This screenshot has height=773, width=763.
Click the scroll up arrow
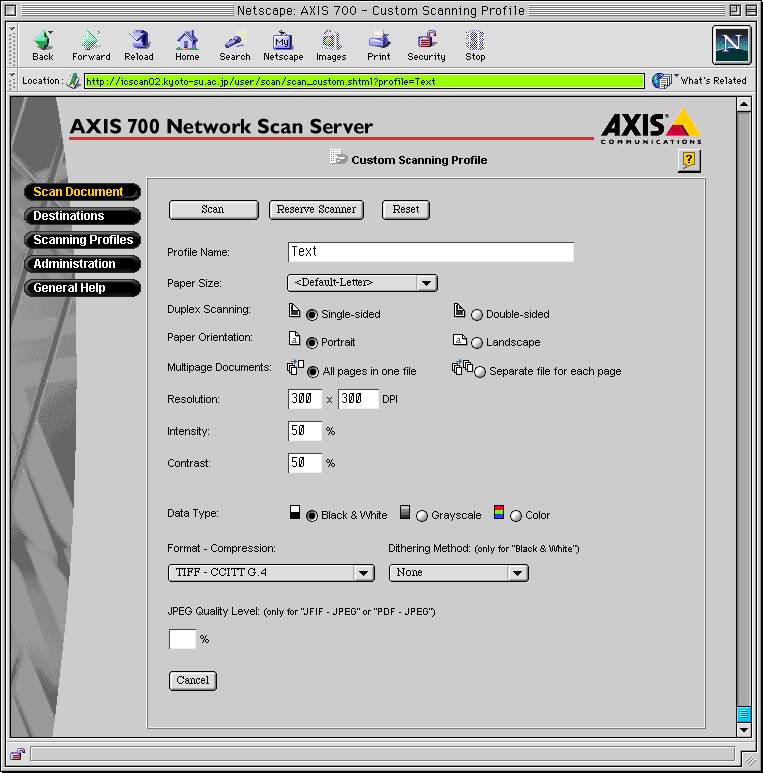coord(744,104)
